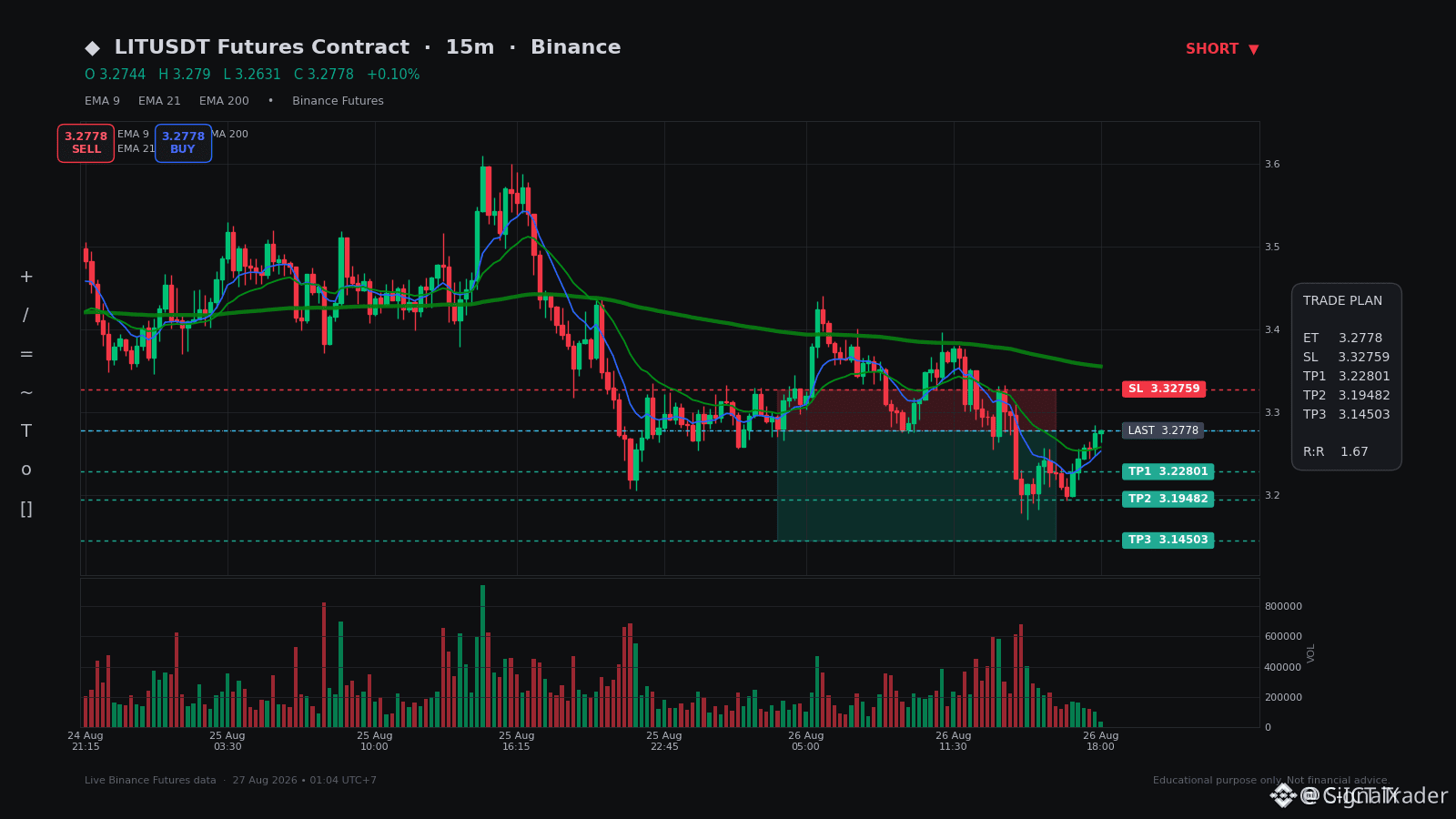This screenshot has width=1456, height=819.
Task: Click the high price H 3.279
Action: coord(185,75)
